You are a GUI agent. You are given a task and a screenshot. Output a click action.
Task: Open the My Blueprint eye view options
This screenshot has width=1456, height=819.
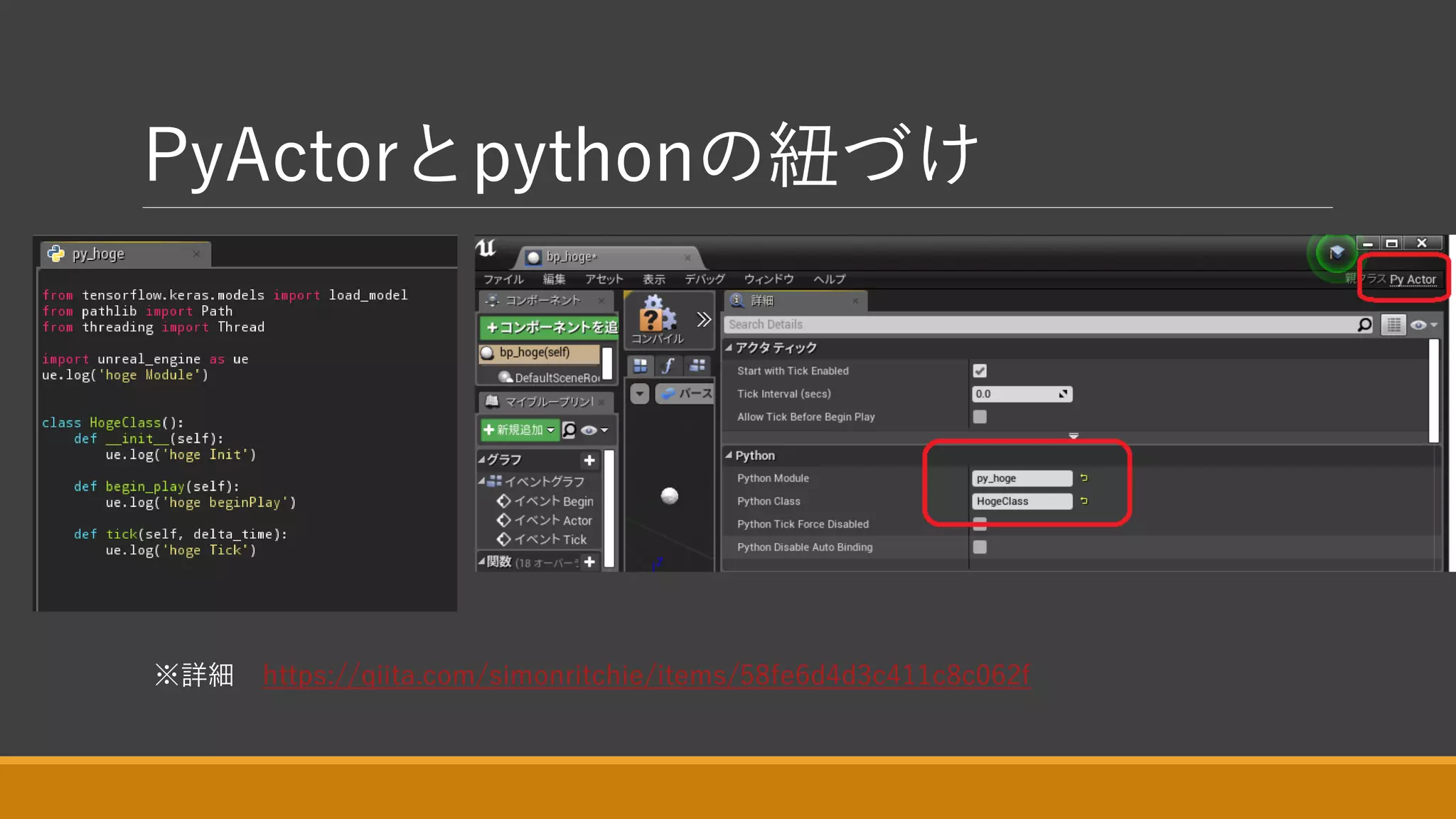594,430
